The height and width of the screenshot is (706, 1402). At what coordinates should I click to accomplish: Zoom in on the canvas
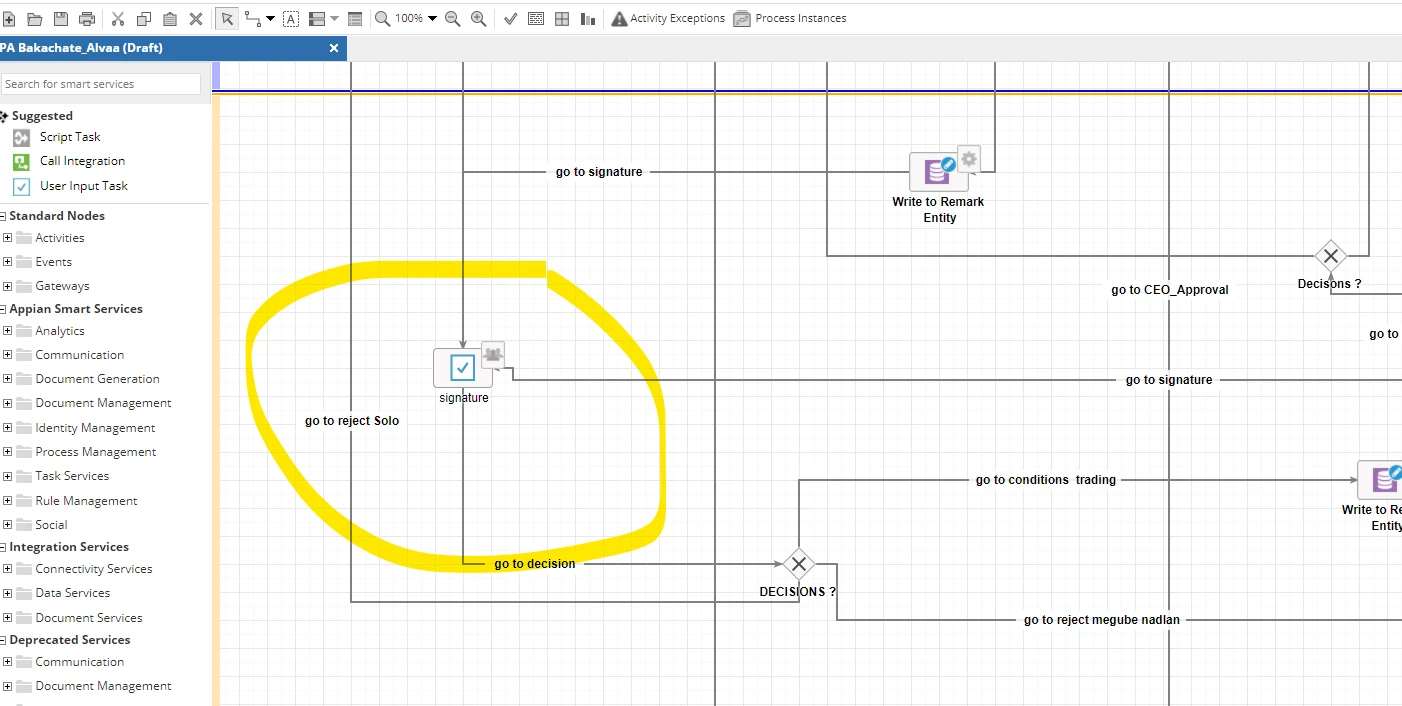479,18
